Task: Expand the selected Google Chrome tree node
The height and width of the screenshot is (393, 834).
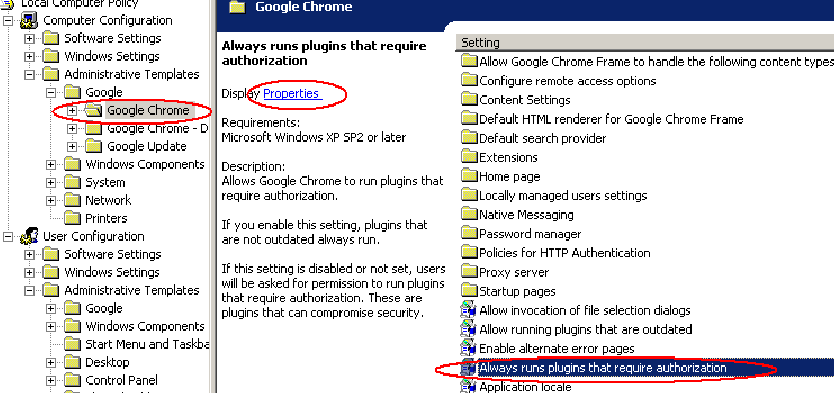Action: (x=72, y=111)
